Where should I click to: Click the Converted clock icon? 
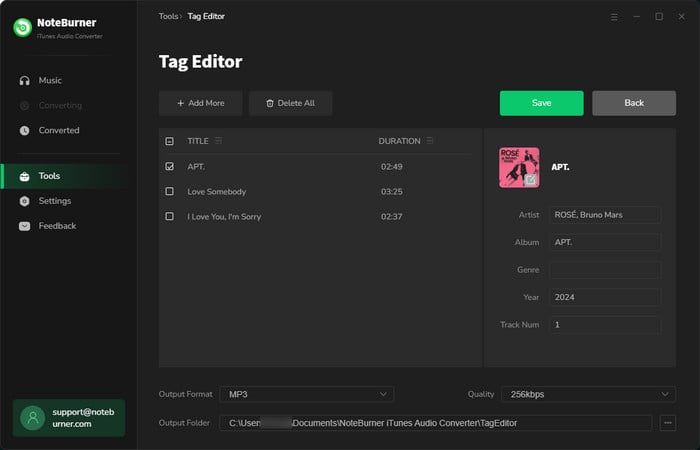coord(25,130)
